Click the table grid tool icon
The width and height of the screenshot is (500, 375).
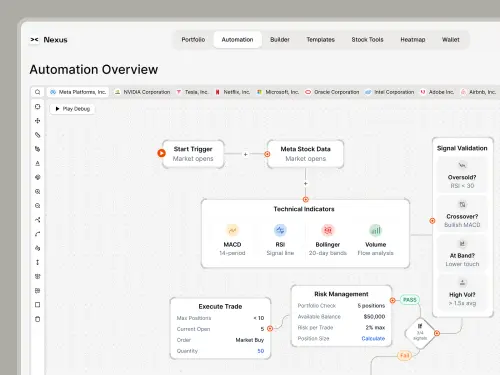tap(37, 291)
